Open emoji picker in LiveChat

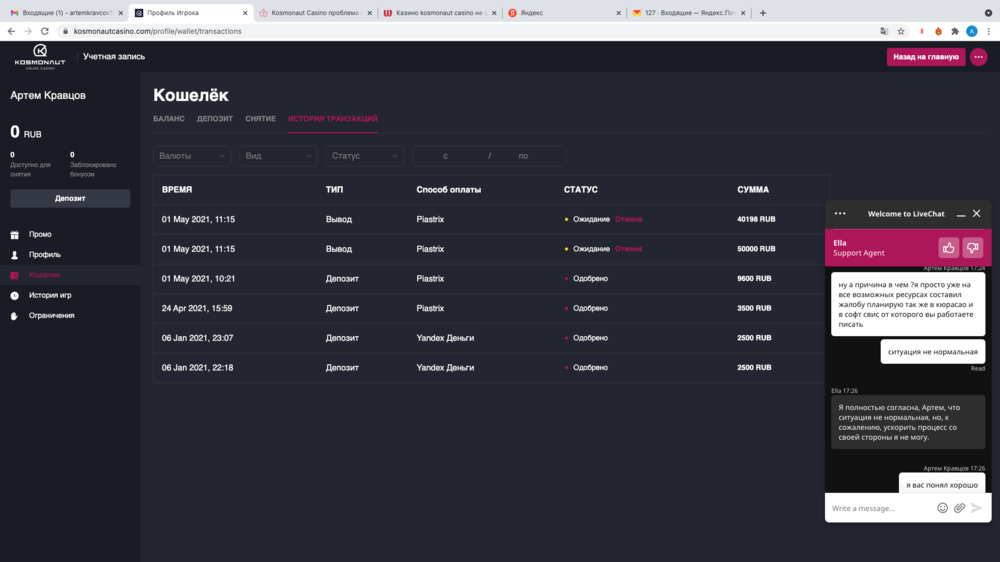click(x=942, y=508)
